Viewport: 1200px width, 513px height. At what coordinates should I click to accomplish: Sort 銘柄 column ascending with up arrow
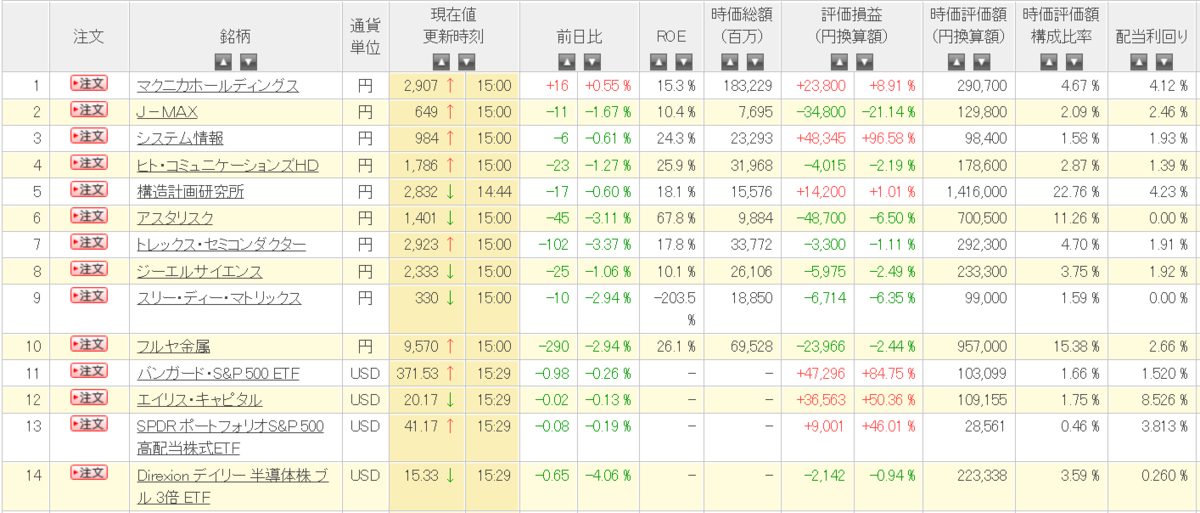coord(221,61)
